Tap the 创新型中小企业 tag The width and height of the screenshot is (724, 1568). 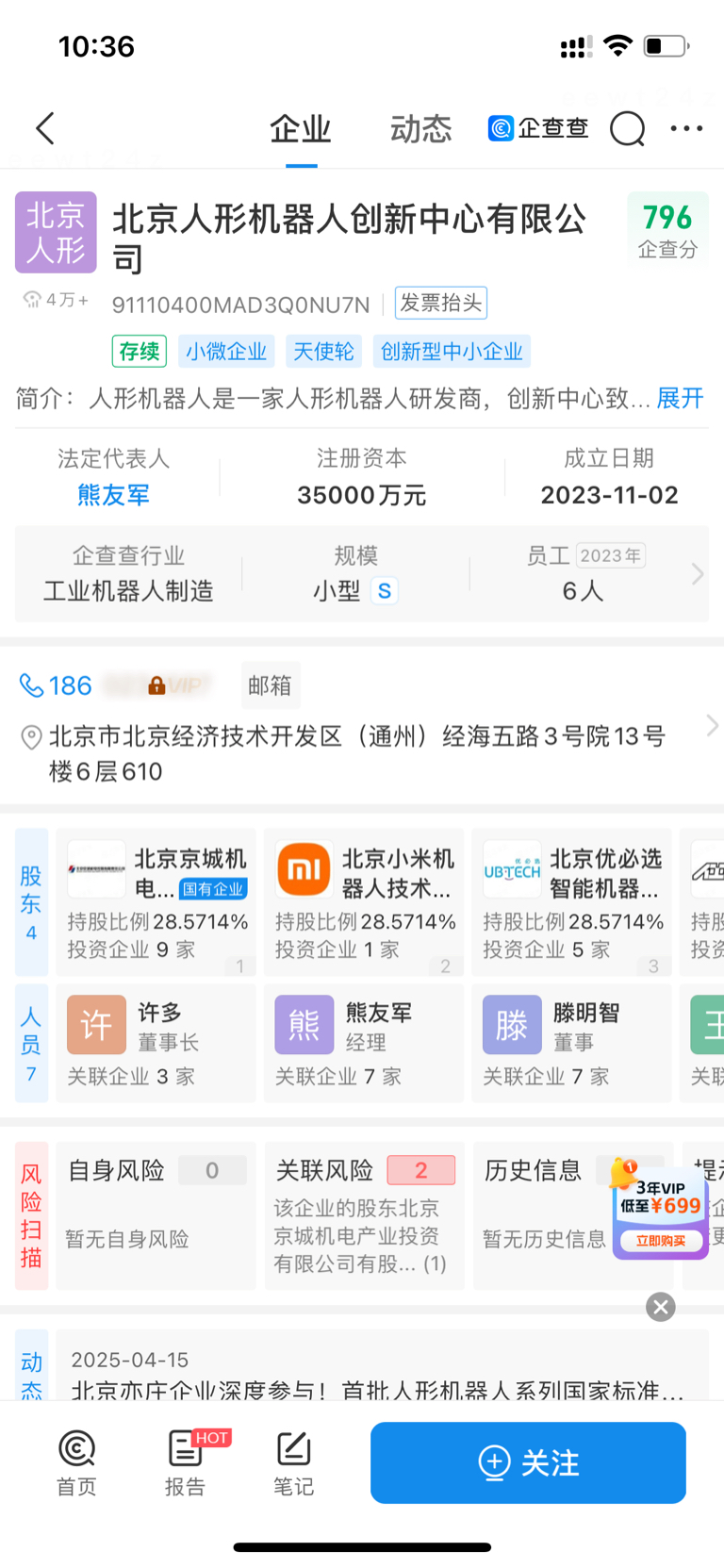point(452,352)
